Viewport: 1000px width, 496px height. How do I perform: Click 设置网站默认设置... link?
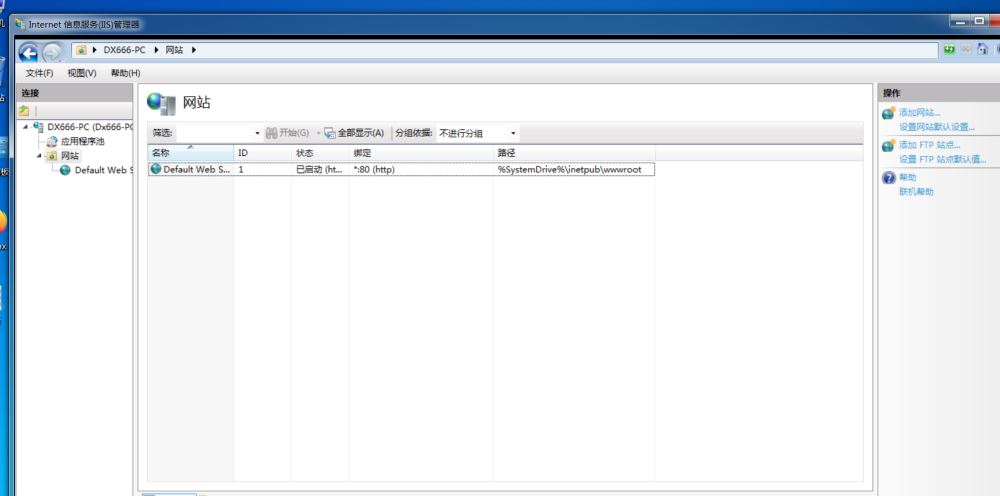click(937, 127)
